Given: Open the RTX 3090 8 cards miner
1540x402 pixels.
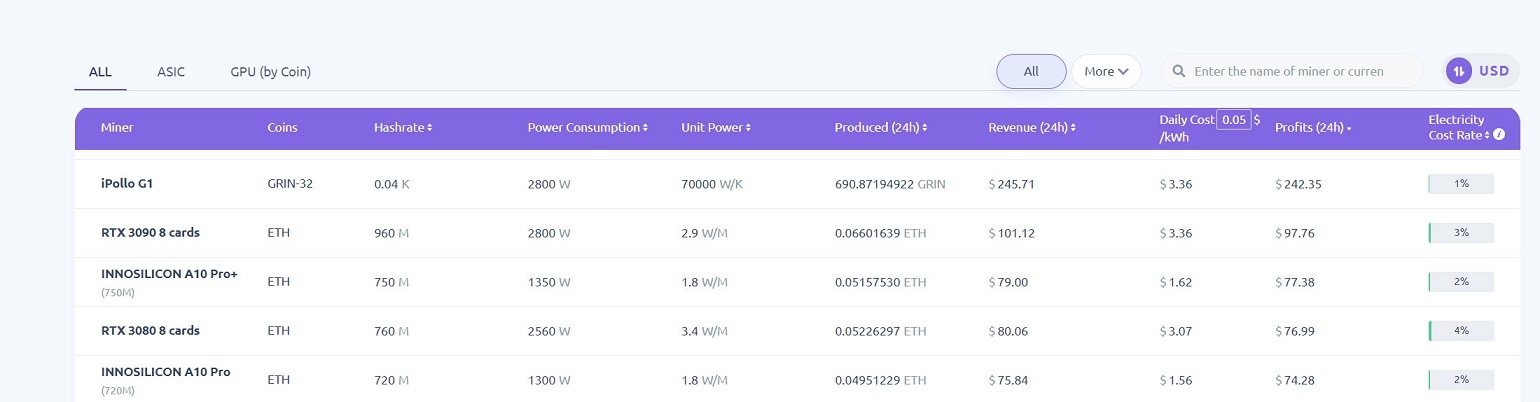Looking at the screenshot, I should (x=150, y=233).
